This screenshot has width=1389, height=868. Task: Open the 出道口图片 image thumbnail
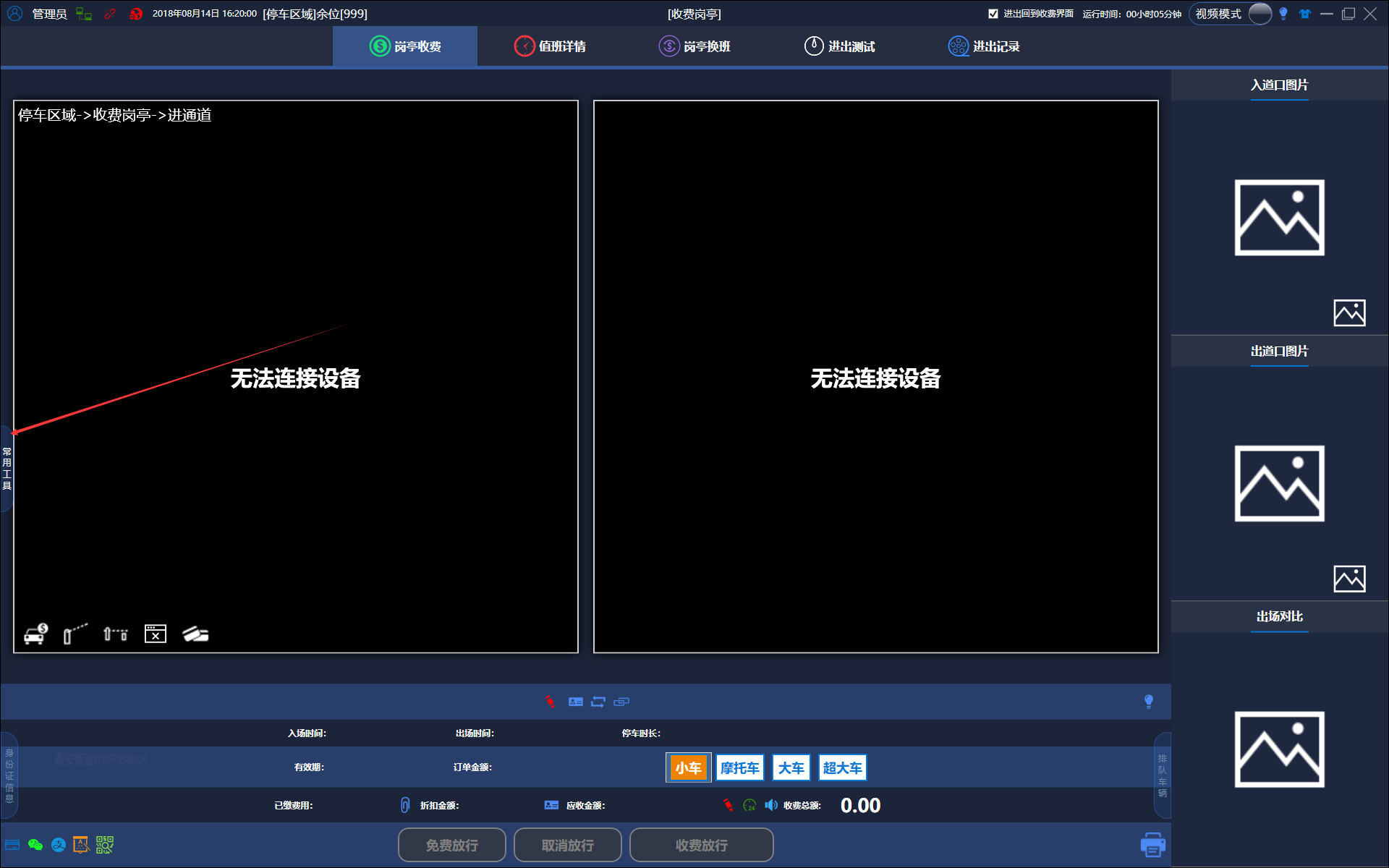(1280, 483)
